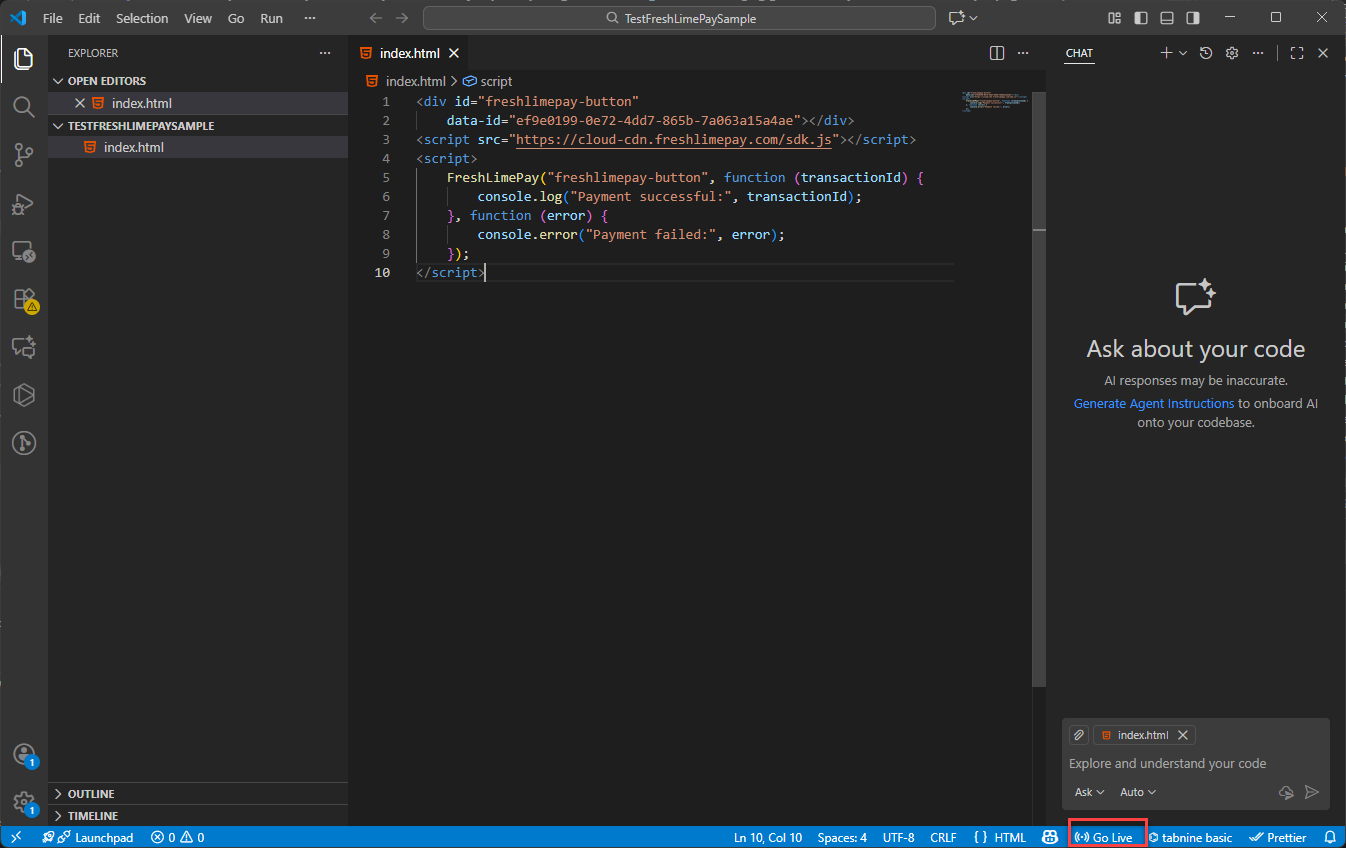This screenshot has height=848, width=1346.
Task: Open Remote Explorer in activity bar
Action: click(23, 251)
